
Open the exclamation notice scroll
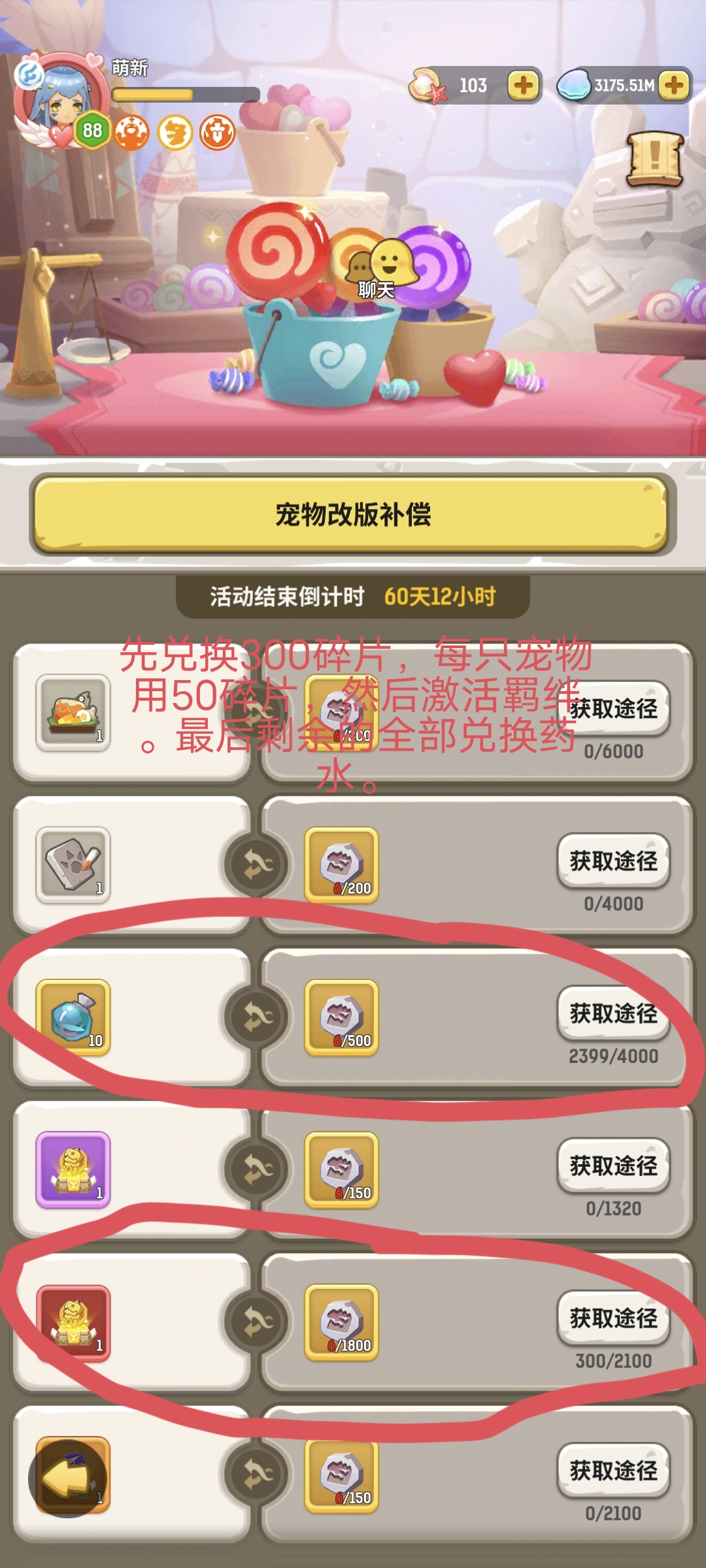655,159
